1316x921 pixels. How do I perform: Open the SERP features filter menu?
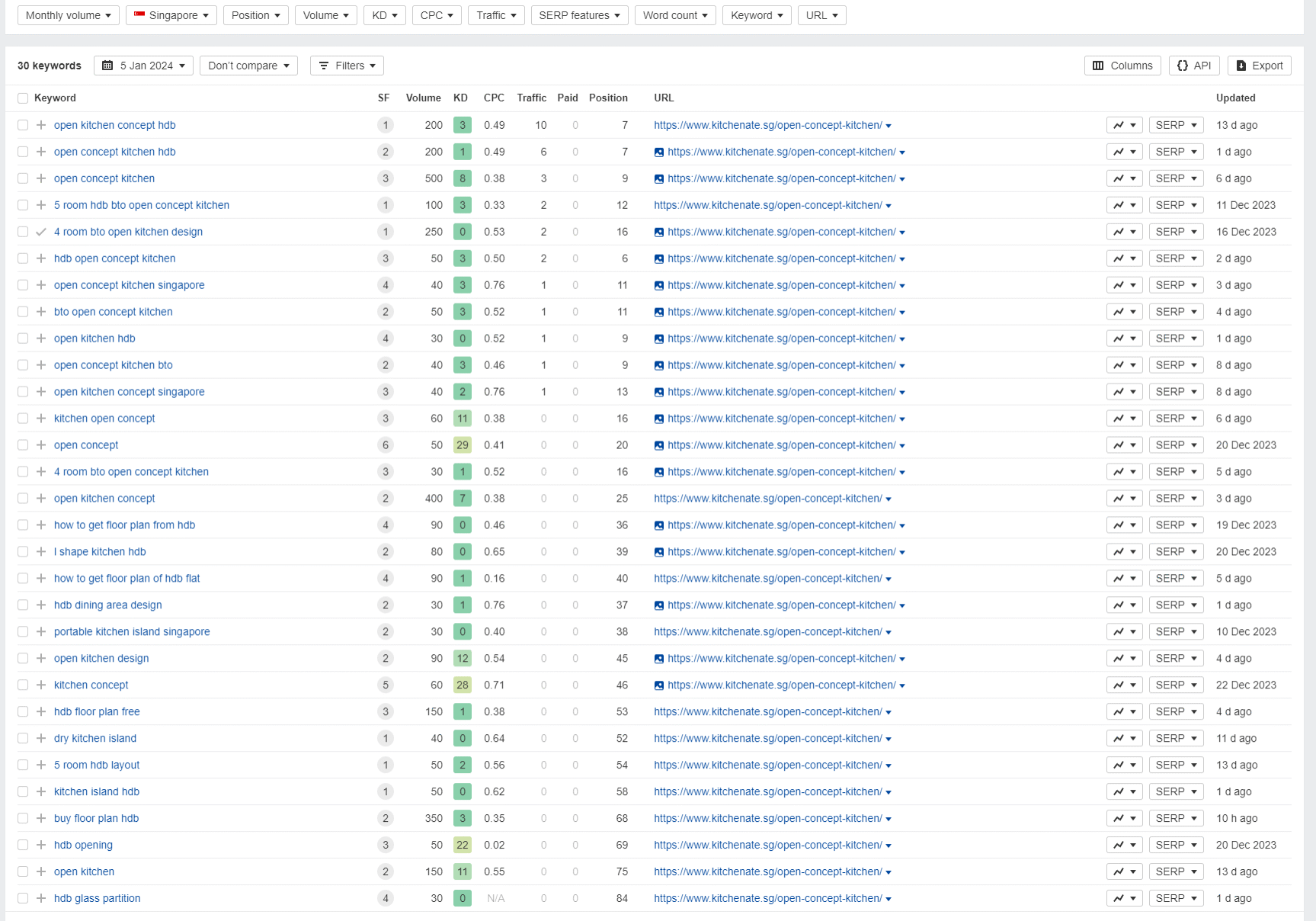[x=579, y=15]
